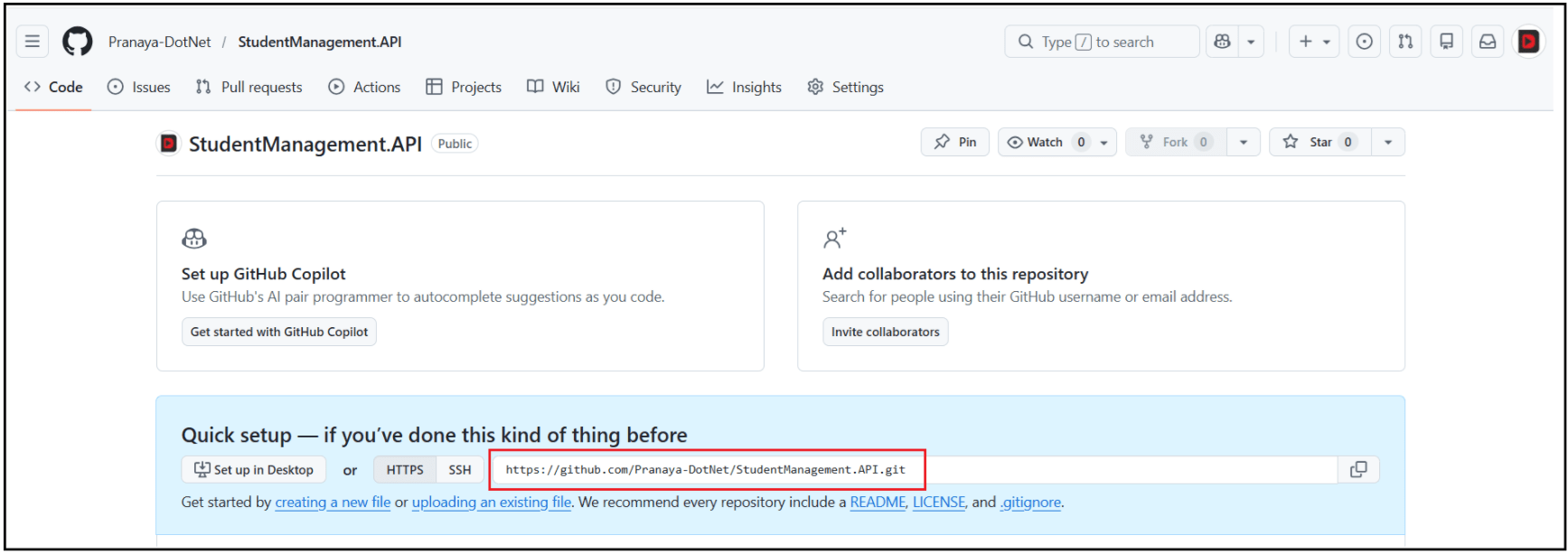Viewport: 1568px width, 554px height.
Task: Expand the Fork options dropdown arrow
Action: [1244, 142]
